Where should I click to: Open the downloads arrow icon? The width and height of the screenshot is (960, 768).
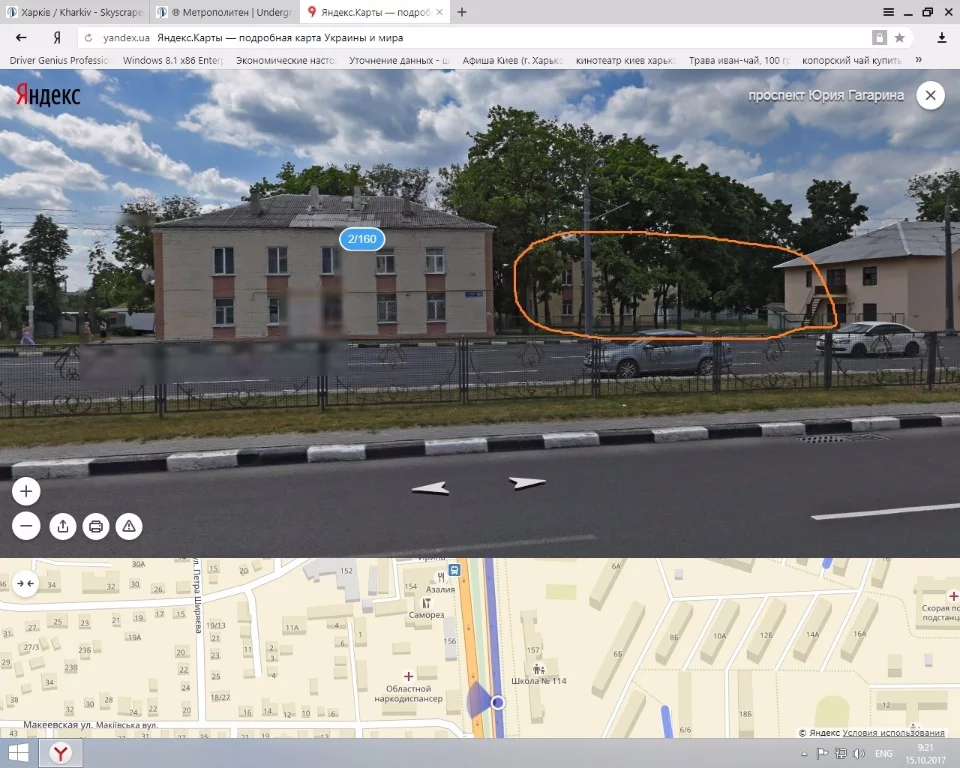click(x=942, y=38)
